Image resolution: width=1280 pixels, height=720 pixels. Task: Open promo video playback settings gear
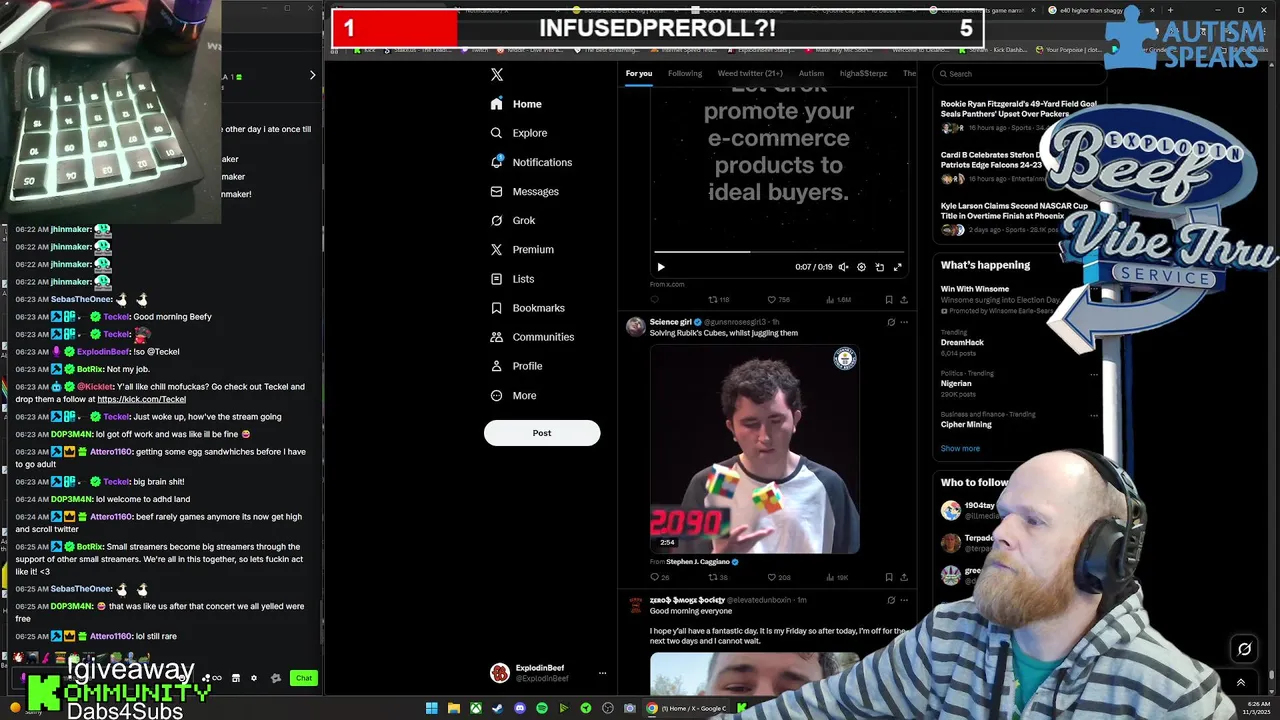click(x=861, y=267)
